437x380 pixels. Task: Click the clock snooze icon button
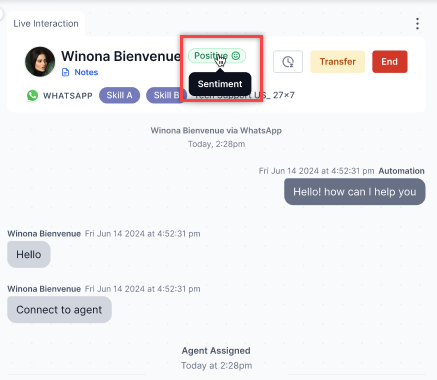(x=288, y=62)
